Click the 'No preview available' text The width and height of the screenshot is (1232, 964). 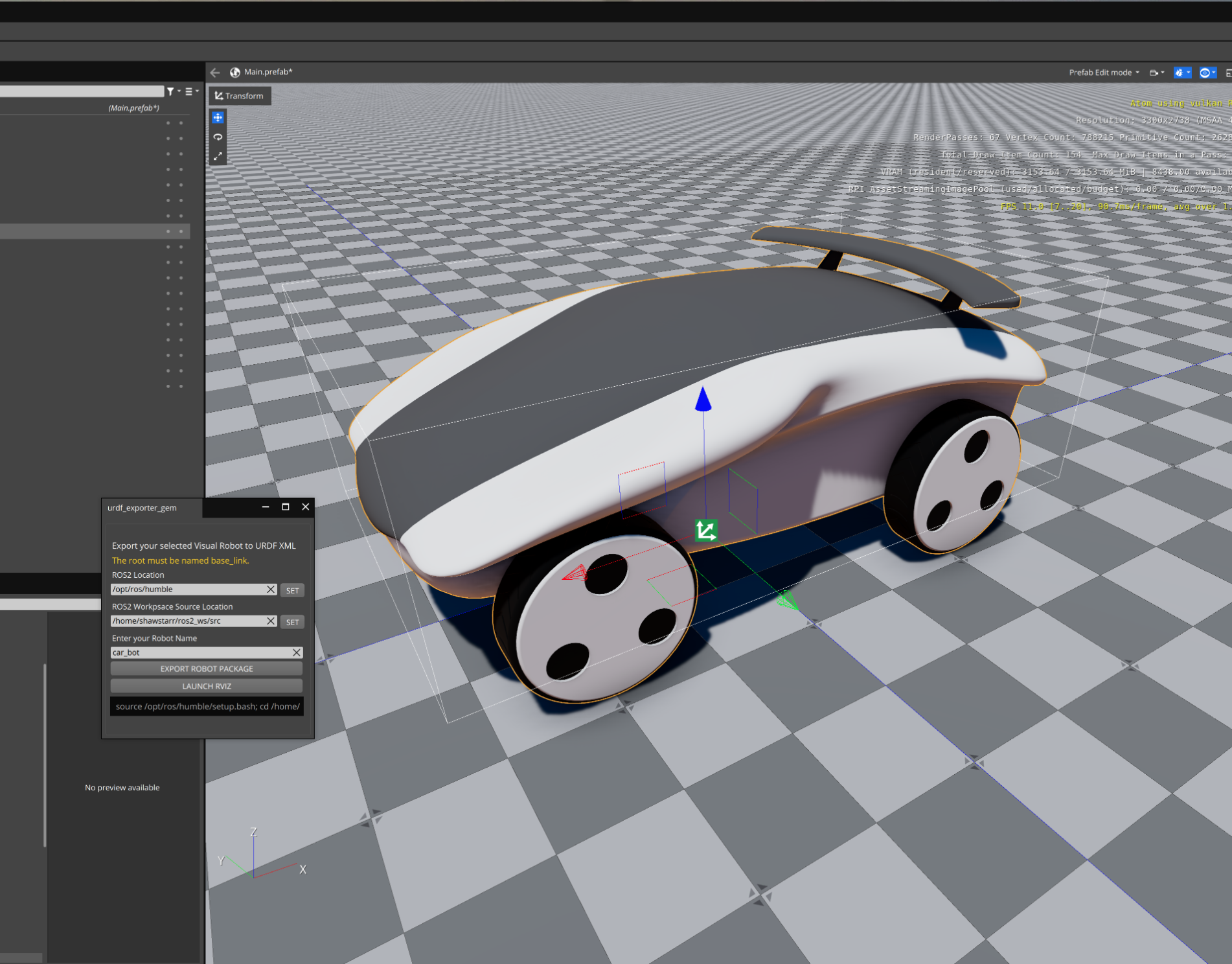pyautogui.click(x=122, y=788)
